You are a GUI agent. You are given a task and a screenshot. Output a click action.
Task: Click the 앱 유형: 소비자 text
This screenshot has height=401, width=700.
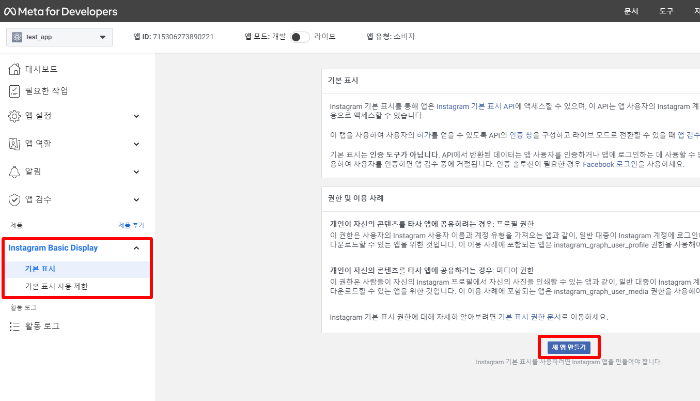point(391,37)
